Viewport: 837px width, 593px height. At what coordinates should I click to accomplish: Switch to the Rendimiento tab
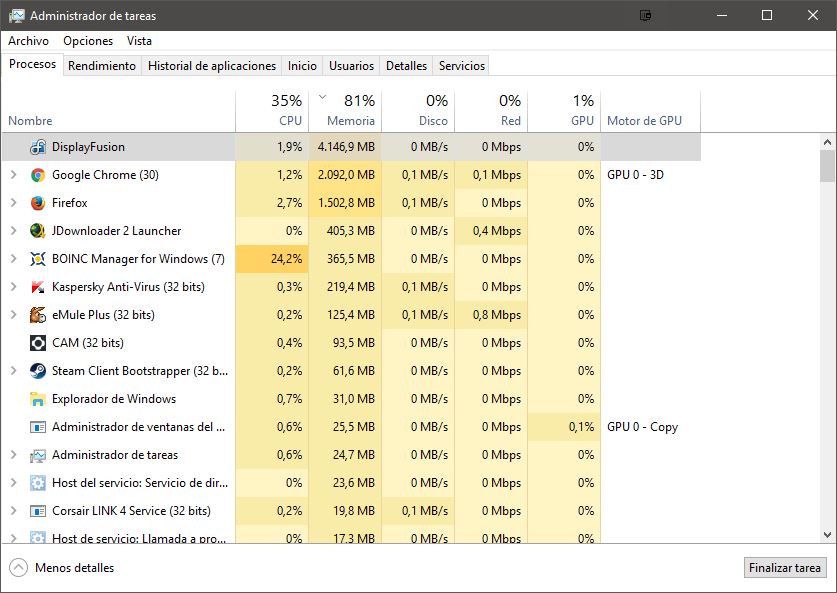coord(102,66)
